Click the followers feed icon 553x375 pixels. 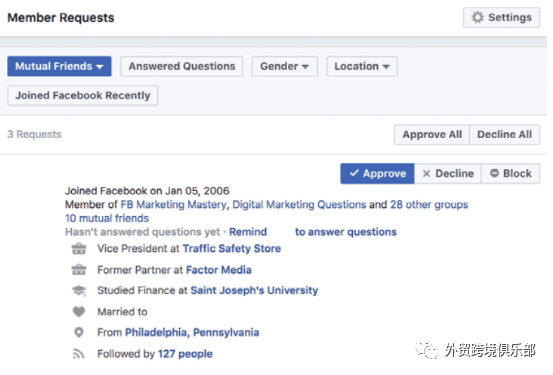click(79, 353)
